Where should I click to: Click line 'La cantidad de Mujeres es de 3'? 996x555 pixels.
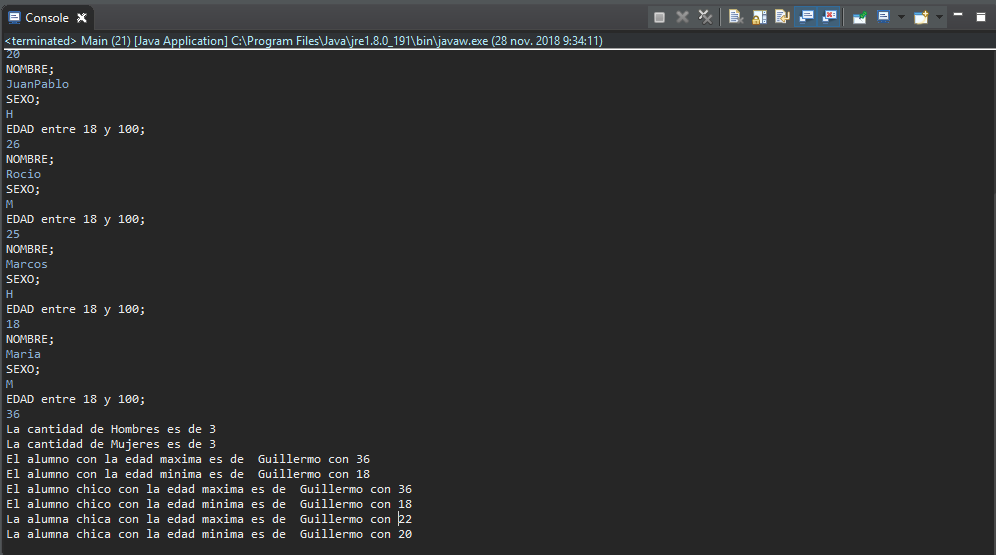[111, 445]
